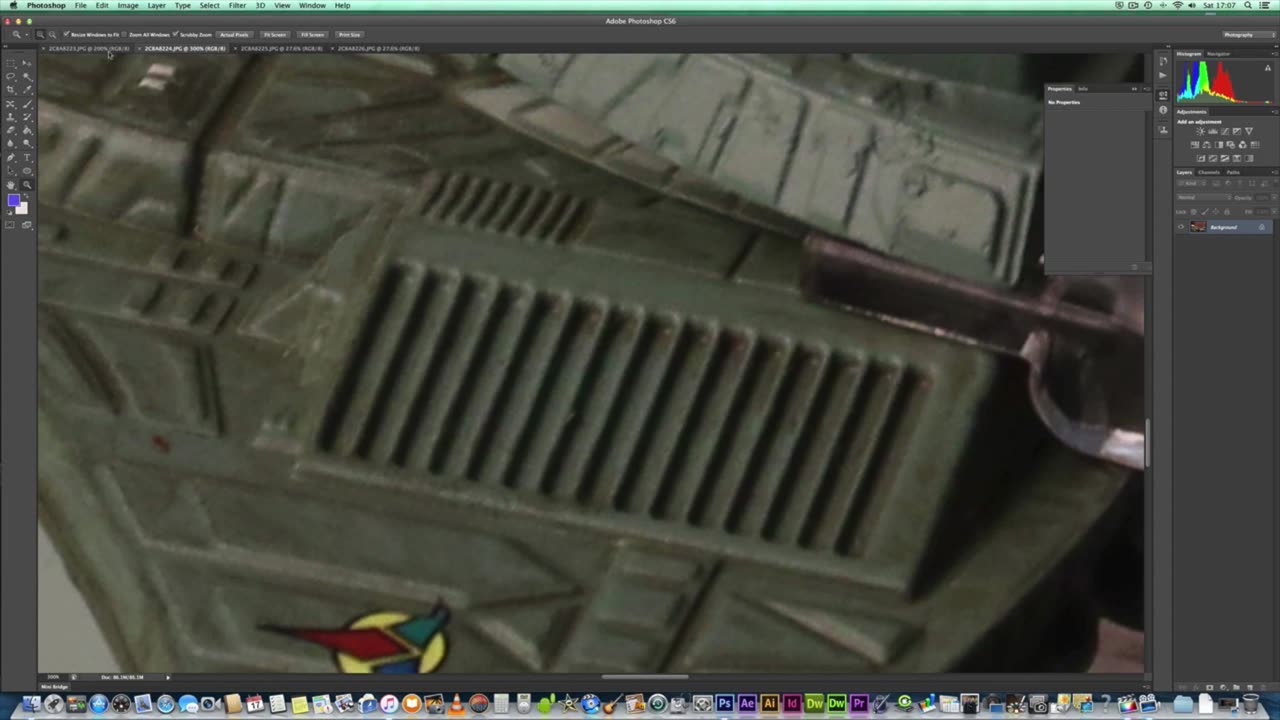
Task: Switch to the Channels tab
Action: coord(1209,172)
